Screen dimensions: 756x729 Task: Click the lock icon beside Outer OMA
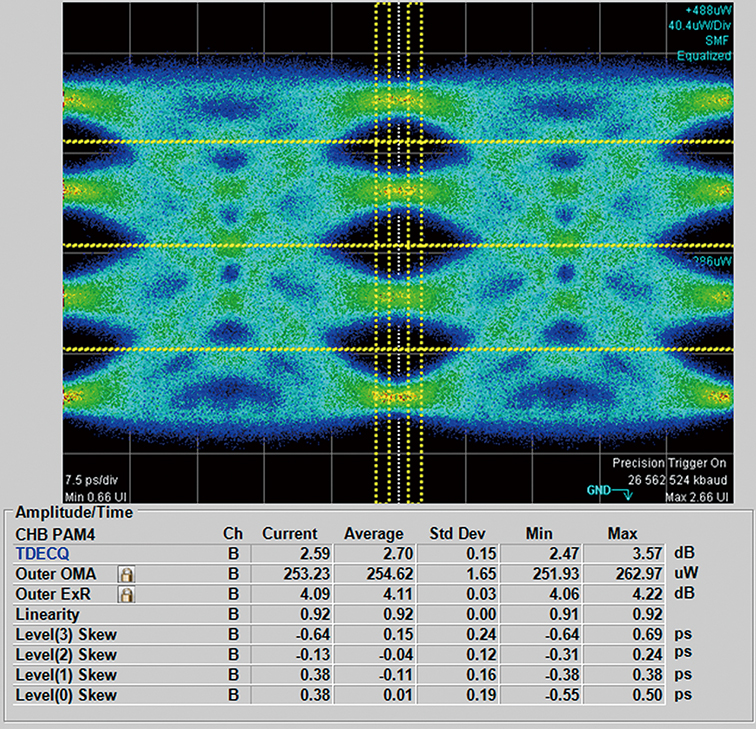(127, 574)
